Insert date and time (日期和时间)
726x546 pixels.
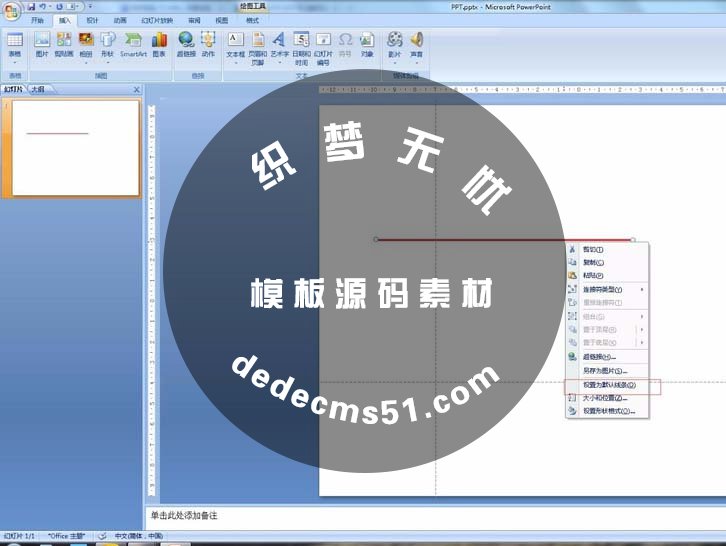(x=301, y=49)
